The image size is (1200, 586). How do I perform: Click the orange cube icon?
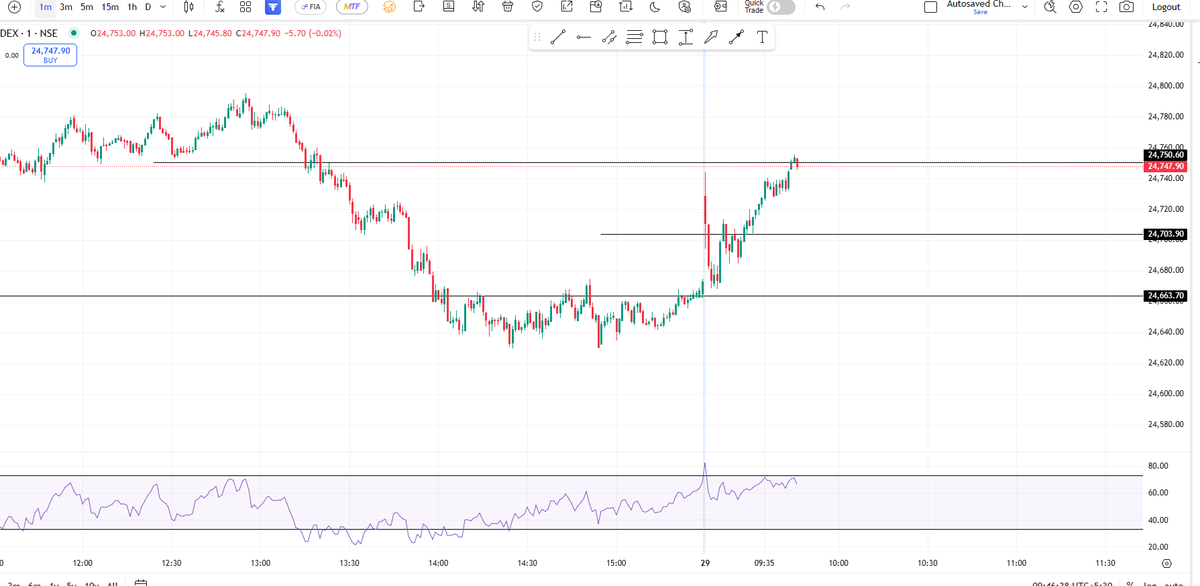(x=390, y=7)
